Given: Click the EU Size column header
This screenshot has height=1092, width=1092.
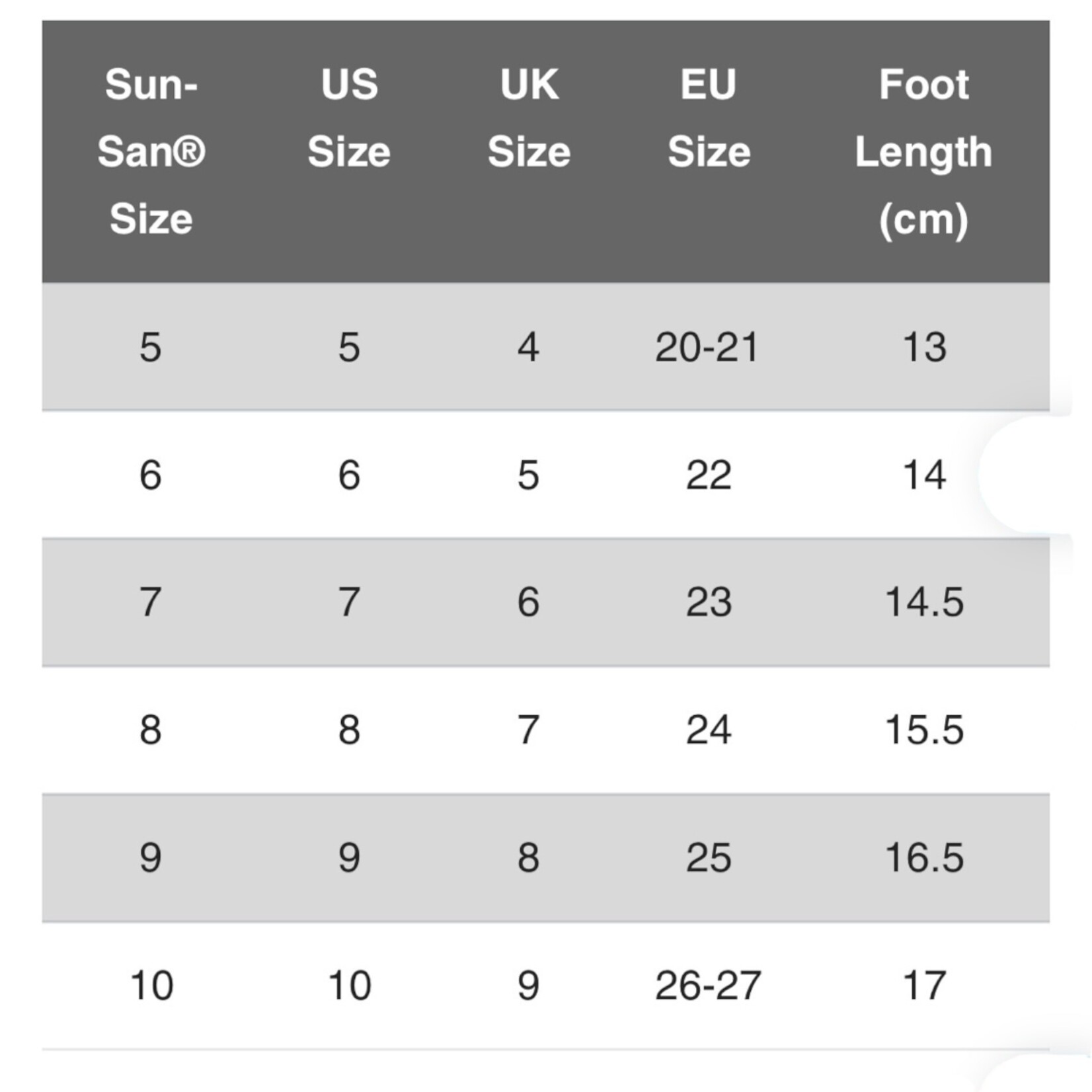Looking at the screenshot, I should pyautogui.click(x=709, y=118).
